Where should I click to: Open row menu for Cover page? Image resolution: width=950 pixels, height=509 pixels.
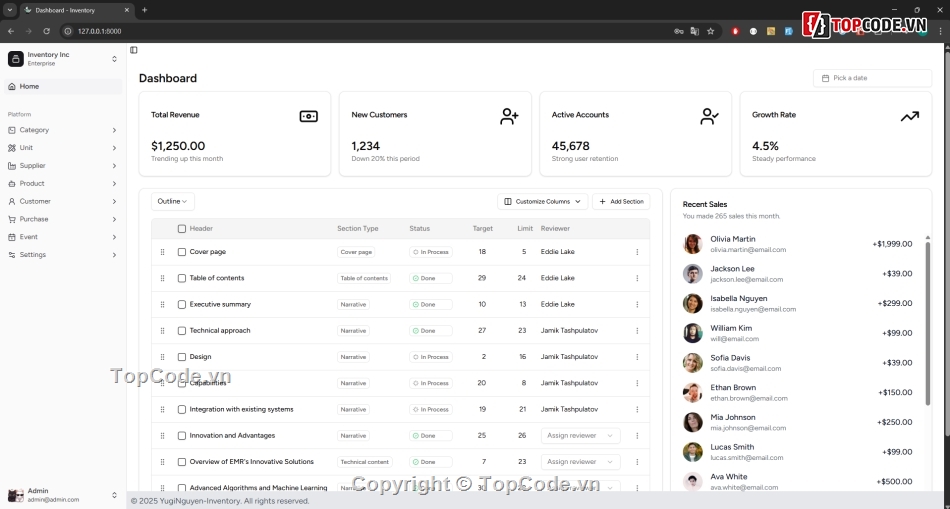click(637, 252)
